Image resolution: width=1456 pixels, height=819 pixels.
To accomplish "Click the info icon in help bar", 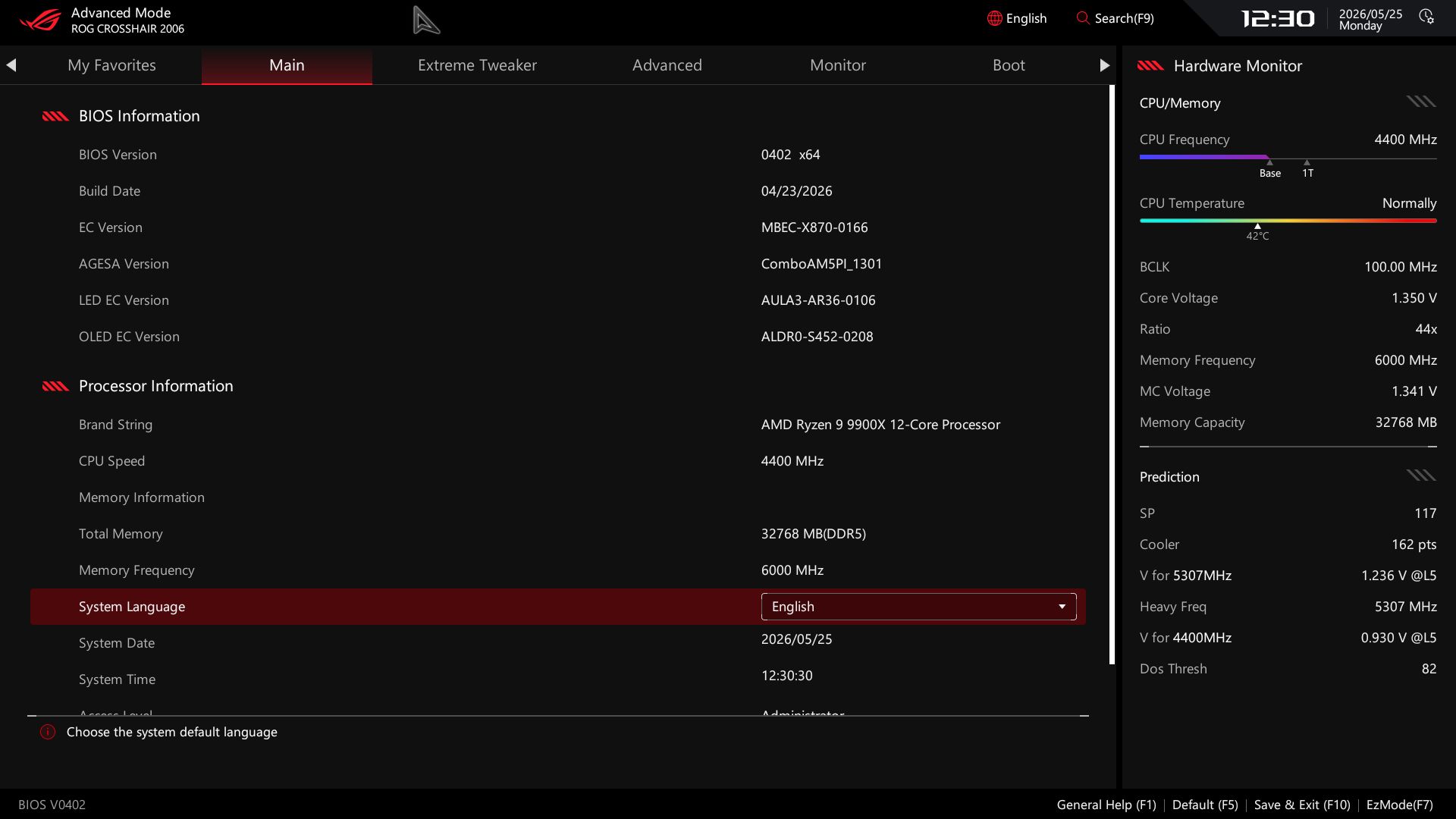I will [x=48, y=732].
